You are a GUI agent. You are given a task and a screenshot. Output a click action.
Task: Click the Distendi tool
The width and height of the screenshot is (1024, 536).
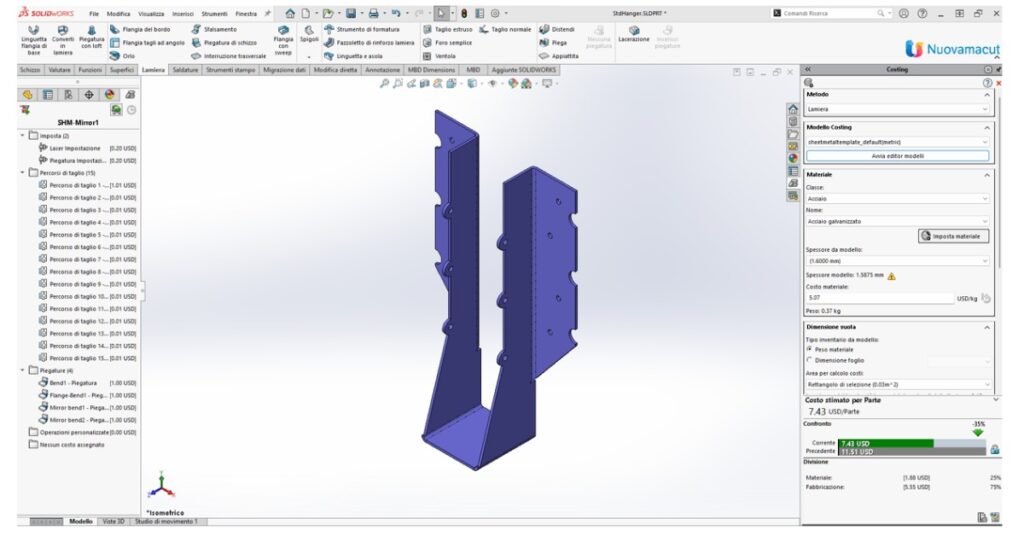point(557,29)
